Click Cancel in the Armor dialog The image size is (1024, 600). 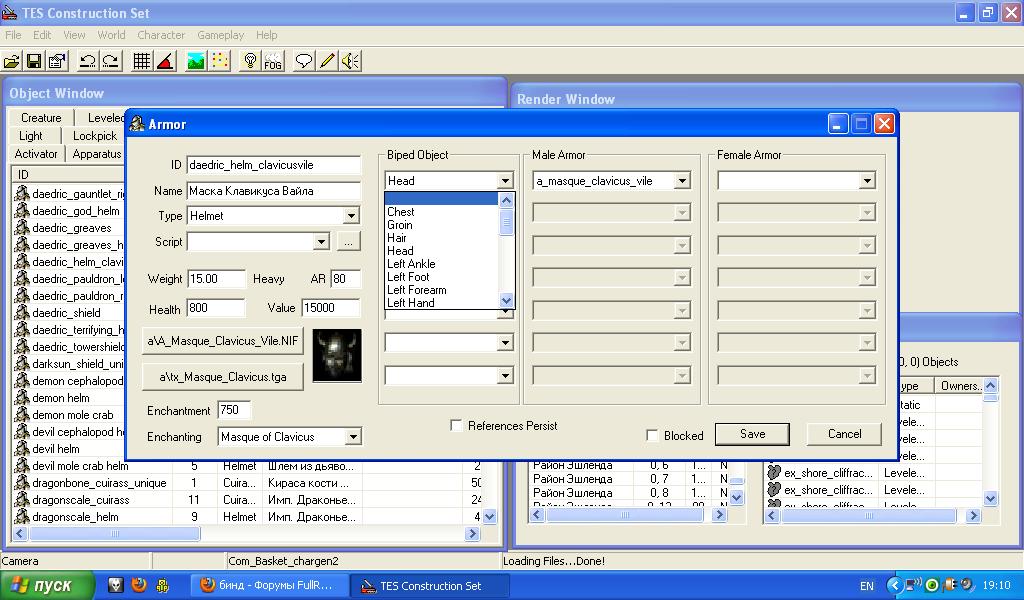tap(844, 434)
